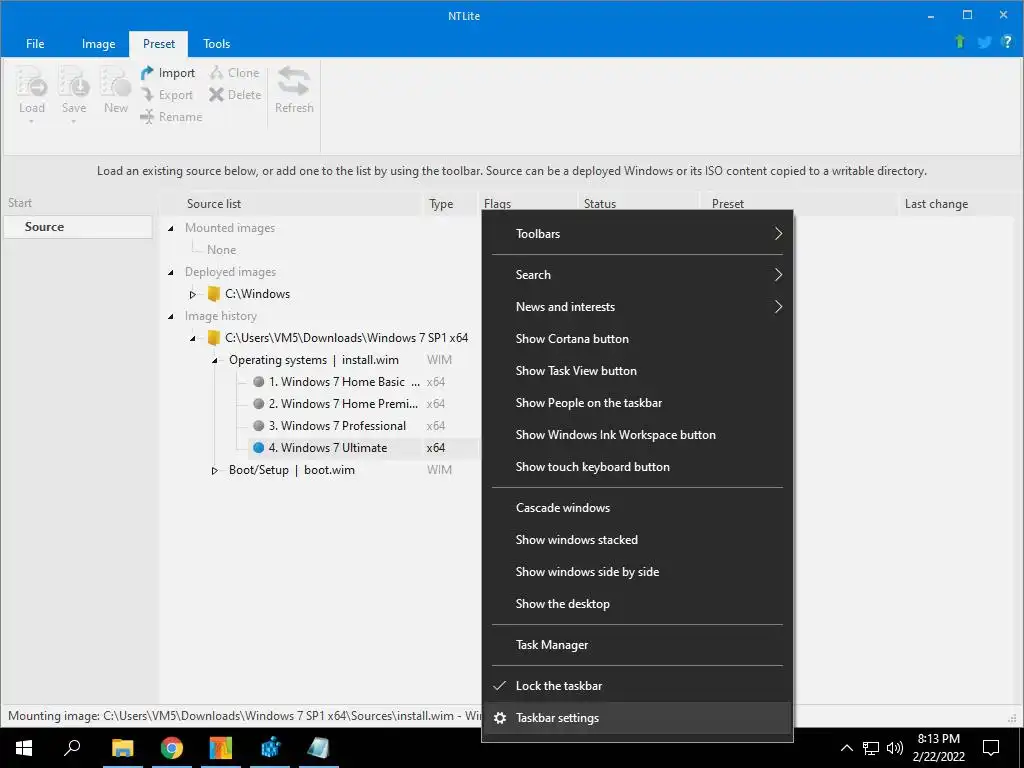The image size is (1024, 768).
Task: Click the gear icon beside Taskbar settings
Action: click(x=500, y=718)
